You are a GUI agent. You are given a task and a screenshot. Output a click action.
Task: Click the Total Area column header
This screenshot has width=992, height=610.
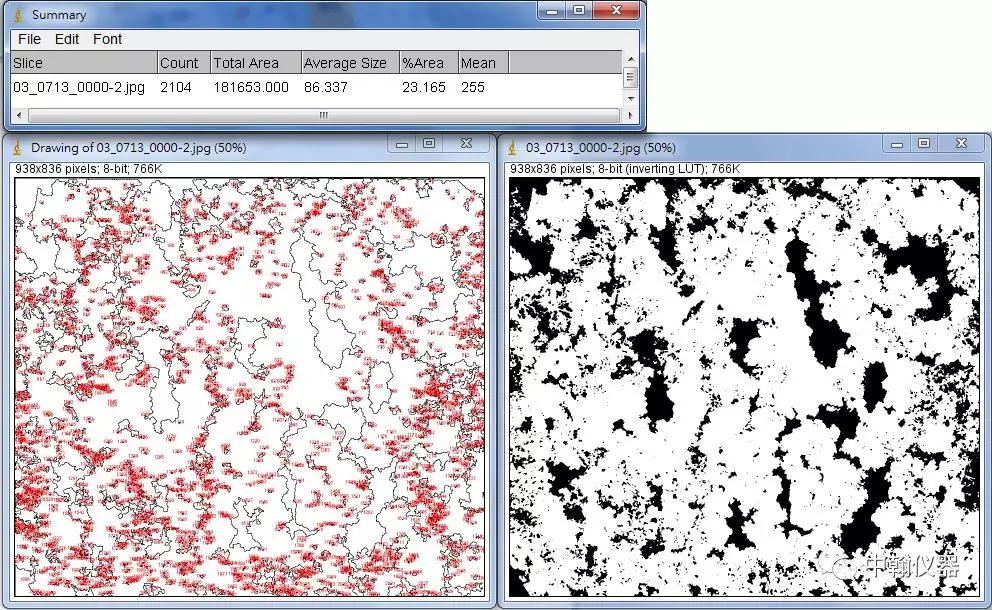(246, 63)
